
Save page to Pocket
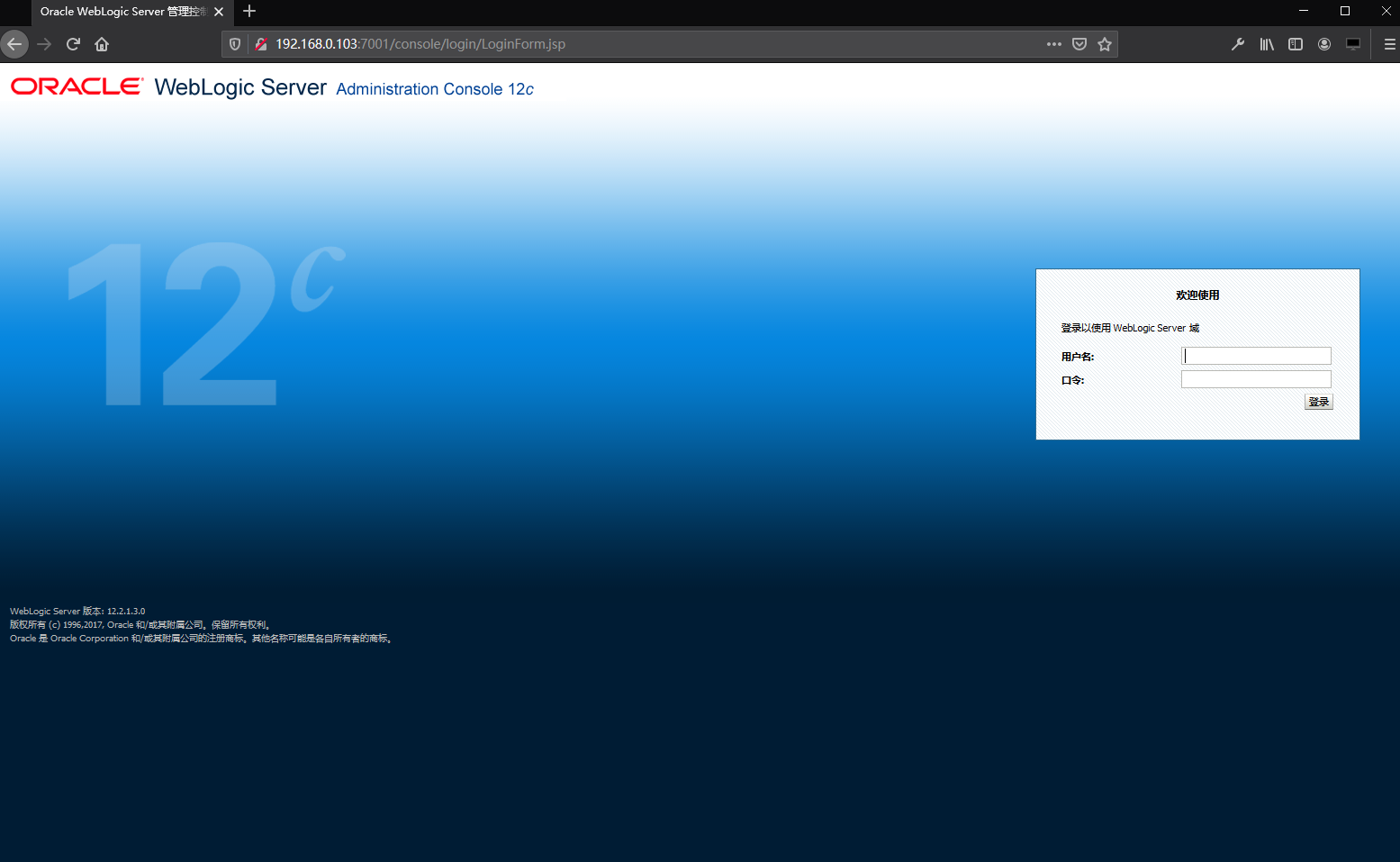(x=1079, y=44)
